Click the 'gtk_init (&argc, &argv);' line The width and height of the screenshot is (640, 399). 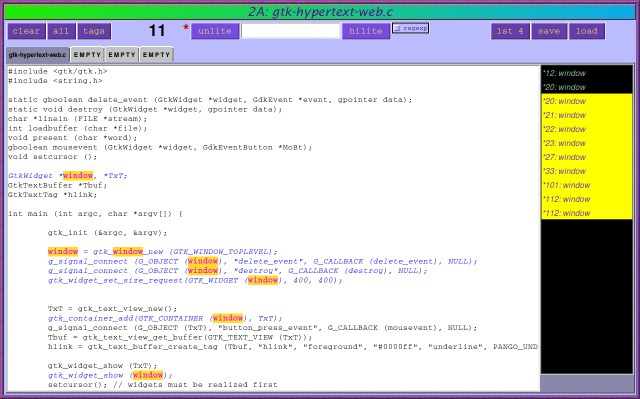(108, 233)
